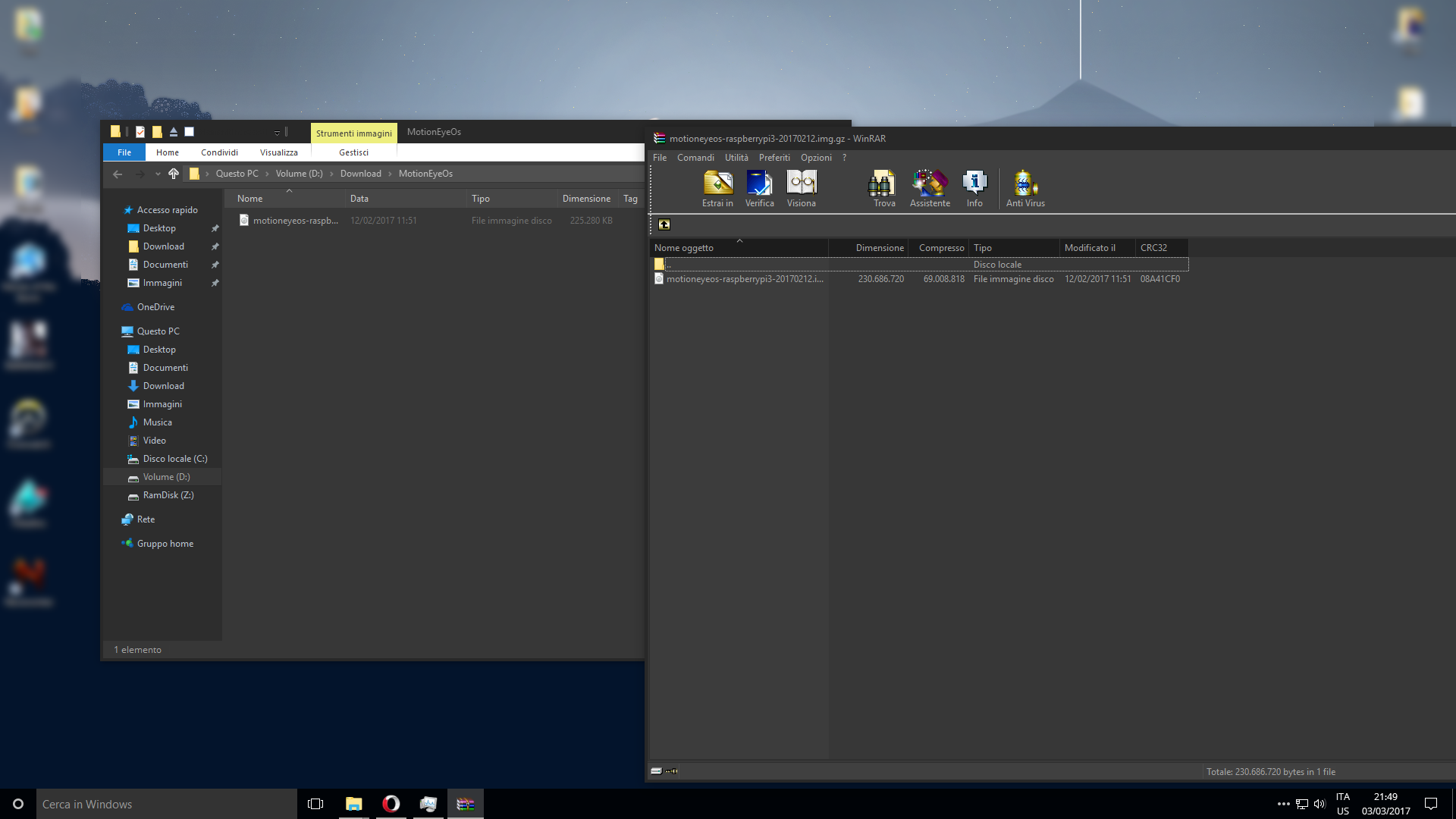Sort WinRAR list by Compresso column

[938, 248]
